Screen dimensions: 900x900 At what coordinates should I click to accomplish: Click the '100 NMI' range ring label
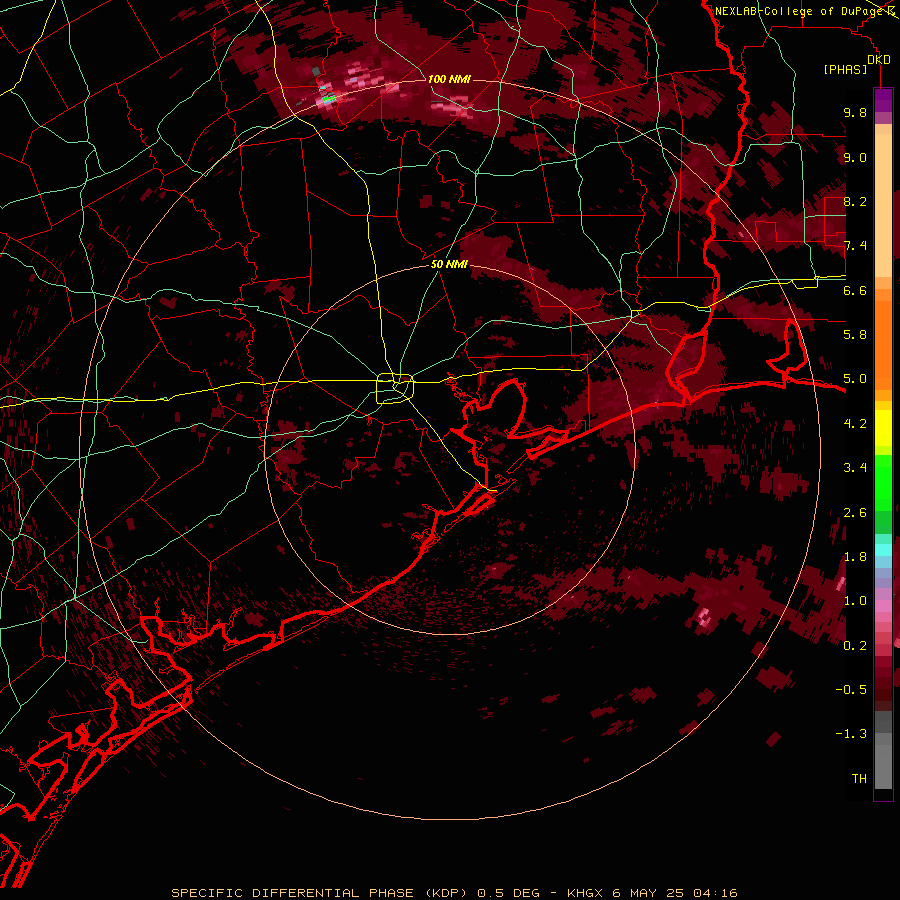pos(449,79)
